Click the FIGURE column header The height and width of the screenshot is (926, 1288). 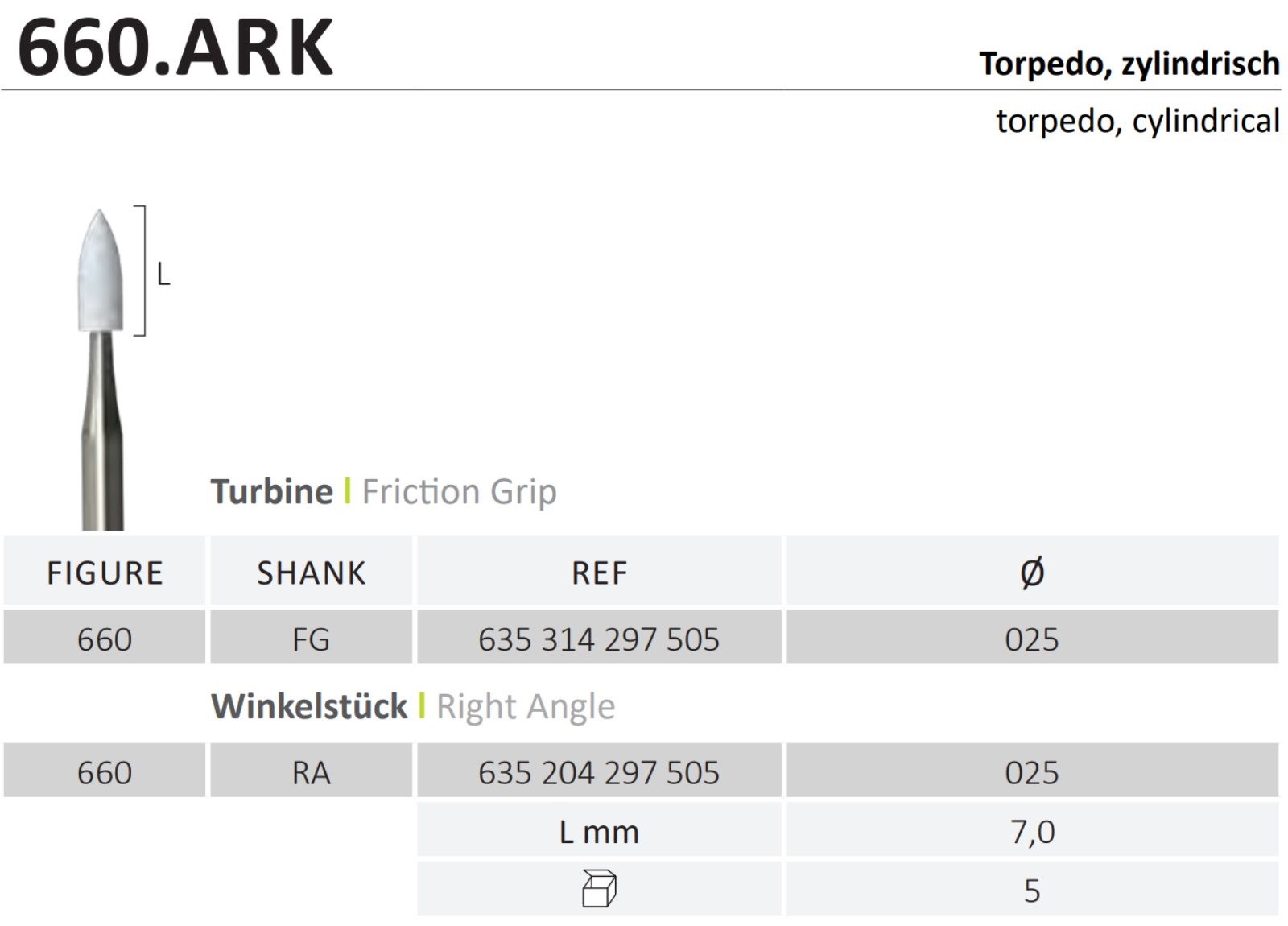(105, 573)
